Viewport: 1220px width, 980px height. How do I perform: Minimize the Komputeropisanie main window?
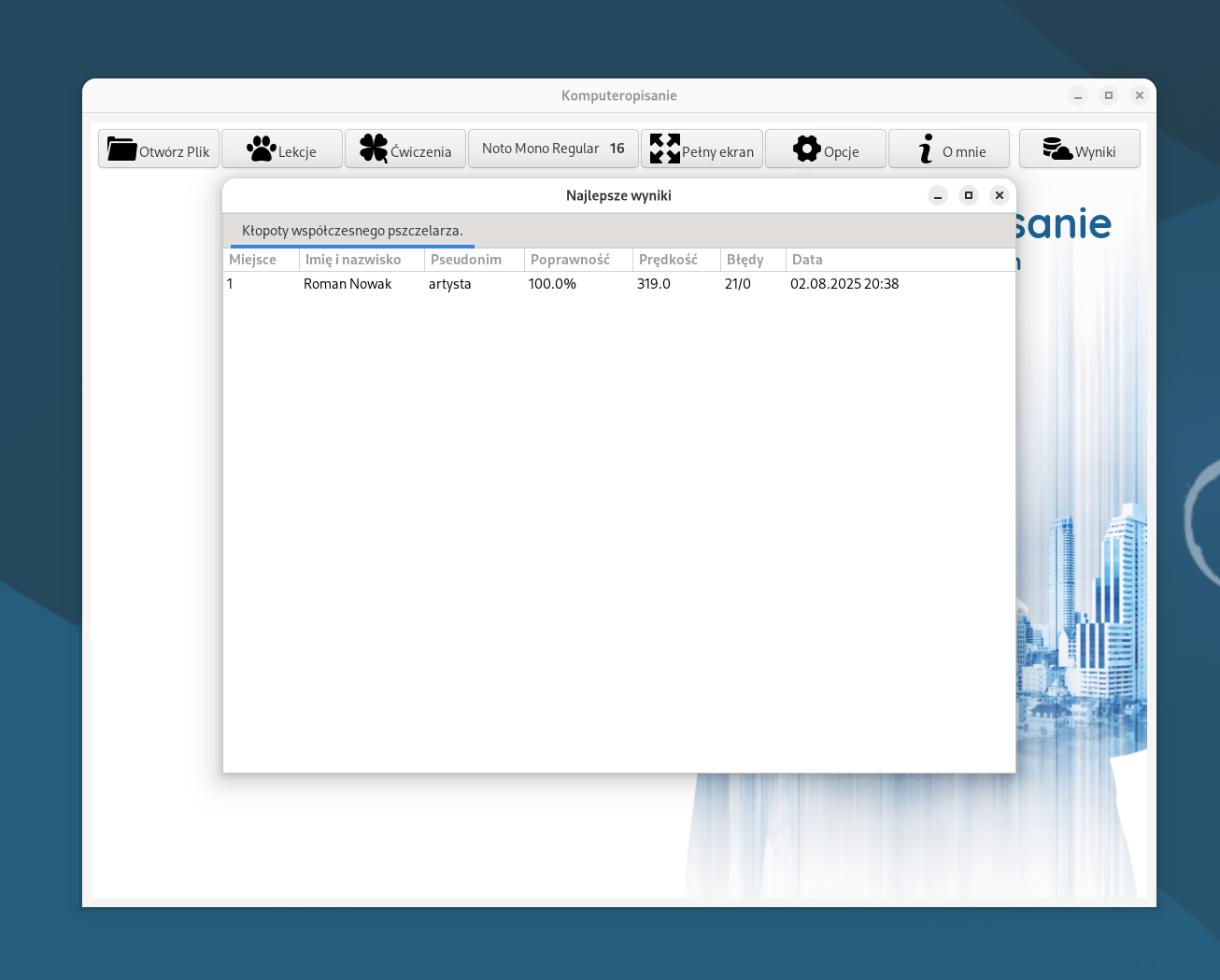tap(1078, 95)
